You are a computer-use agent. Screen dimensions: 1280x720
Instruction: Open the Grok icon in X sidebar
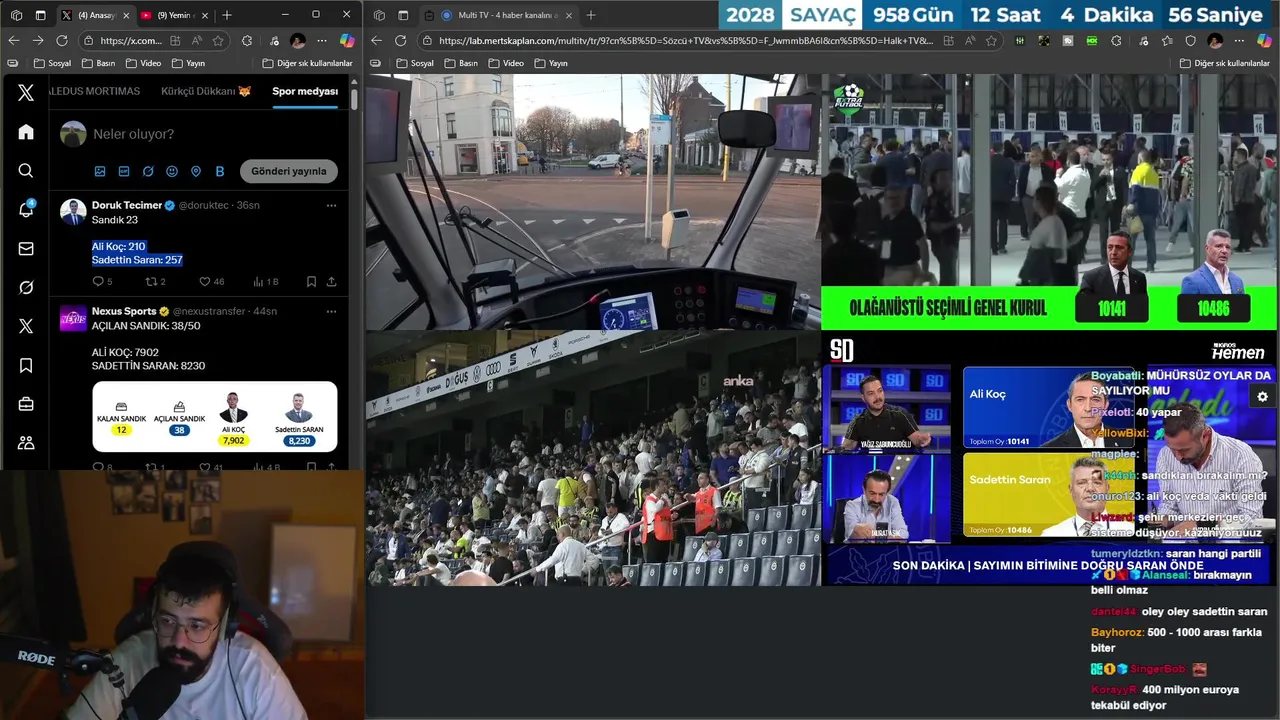coord(26,287)
